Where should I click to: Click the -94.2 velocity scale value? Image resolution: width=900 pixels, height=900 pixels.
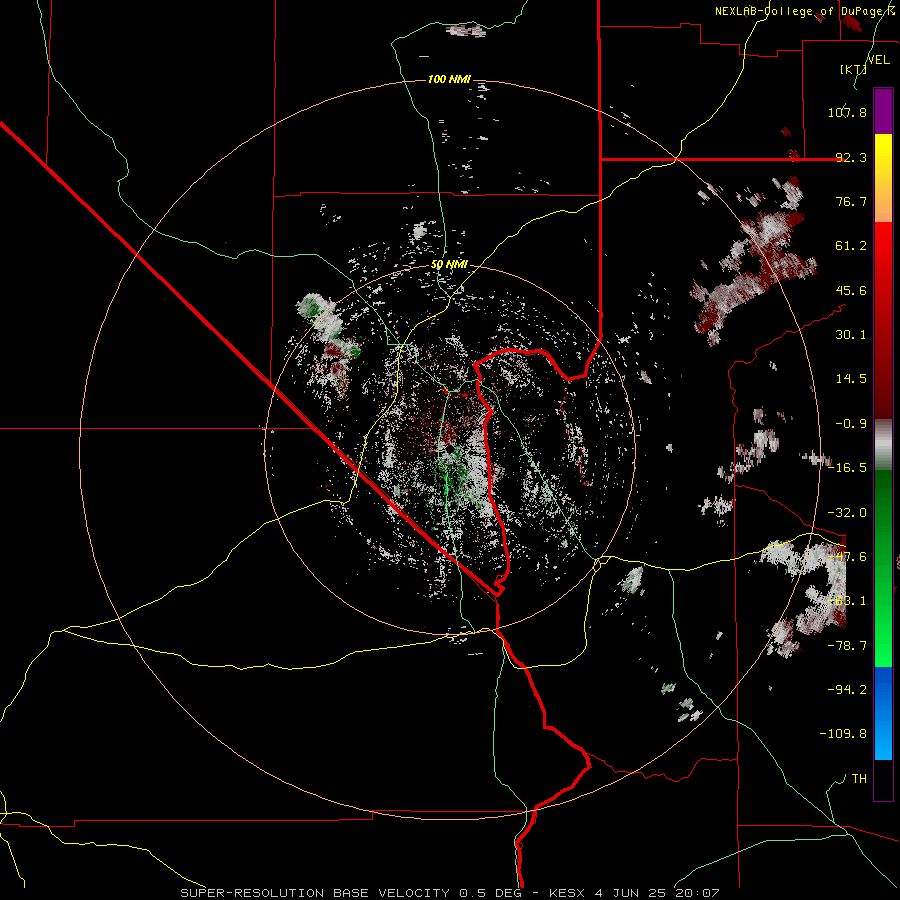pos(847,690)
